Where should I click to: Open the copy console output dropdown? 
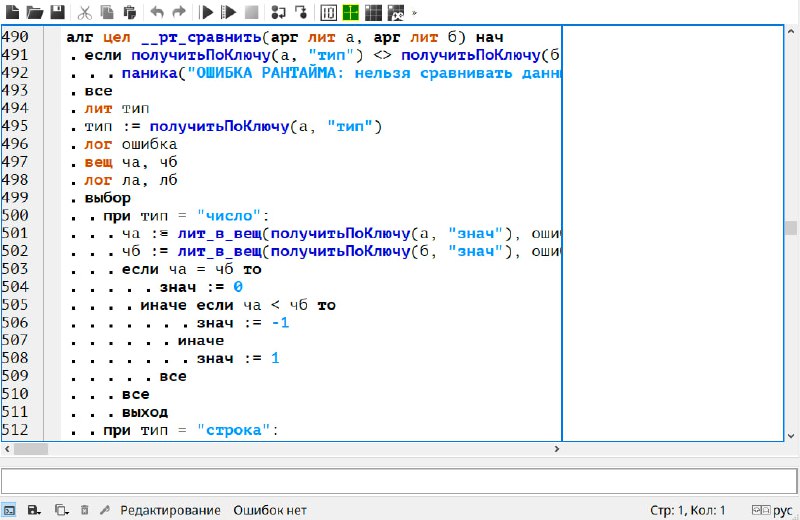coord(61,510)
